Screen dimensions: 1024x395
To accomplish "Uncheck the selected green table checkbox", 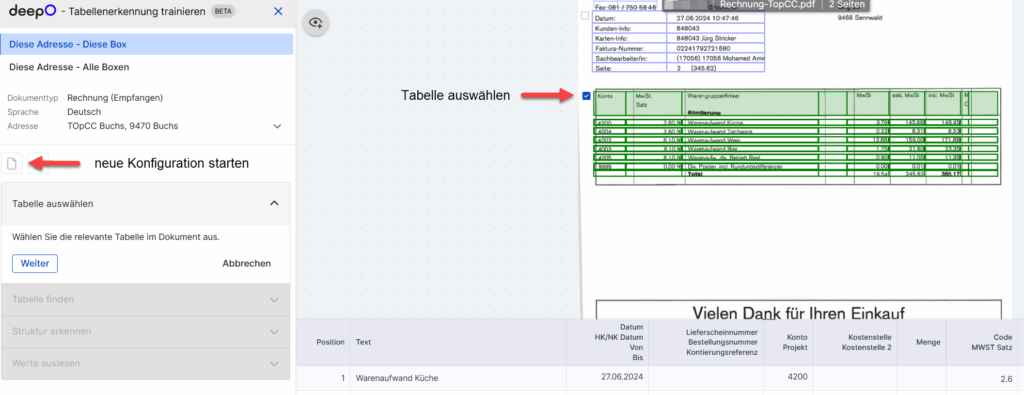I will [x=586, y=96].
